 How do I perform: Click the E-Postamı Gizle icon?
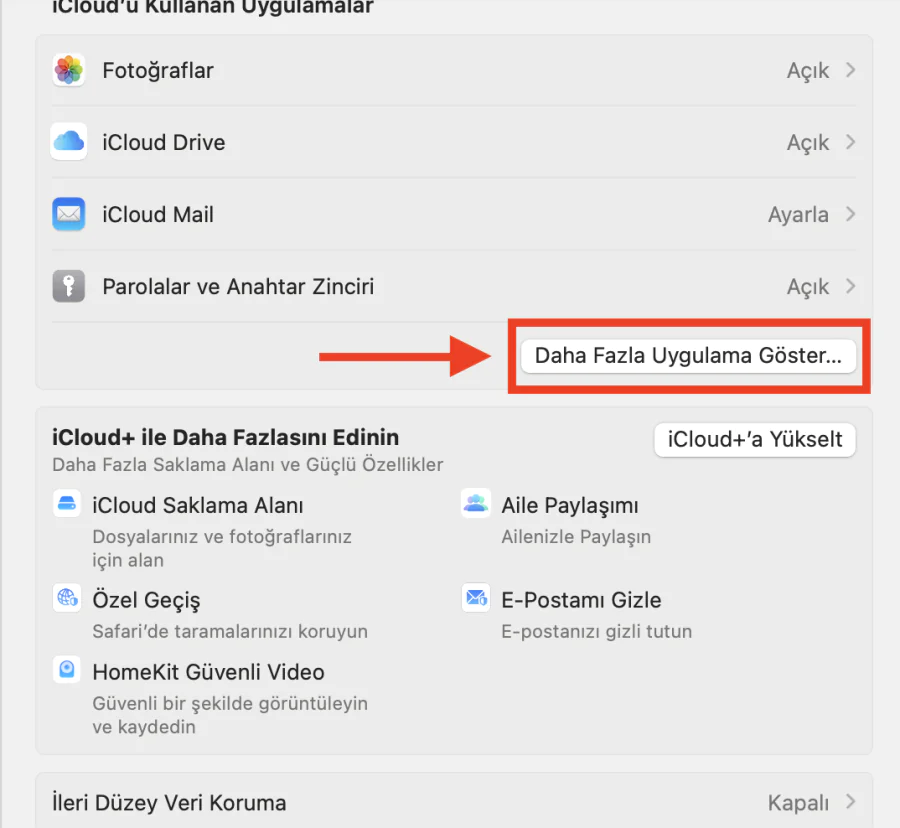tap(476, 598)
